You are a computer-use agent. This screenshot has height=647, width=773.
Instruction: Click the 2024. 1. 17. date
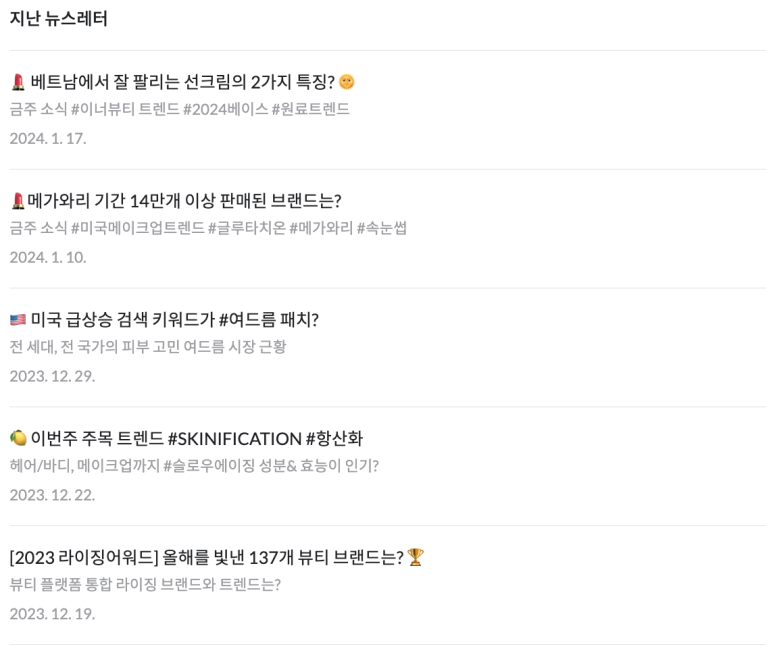pyautogui.click(x=48, y=139)
